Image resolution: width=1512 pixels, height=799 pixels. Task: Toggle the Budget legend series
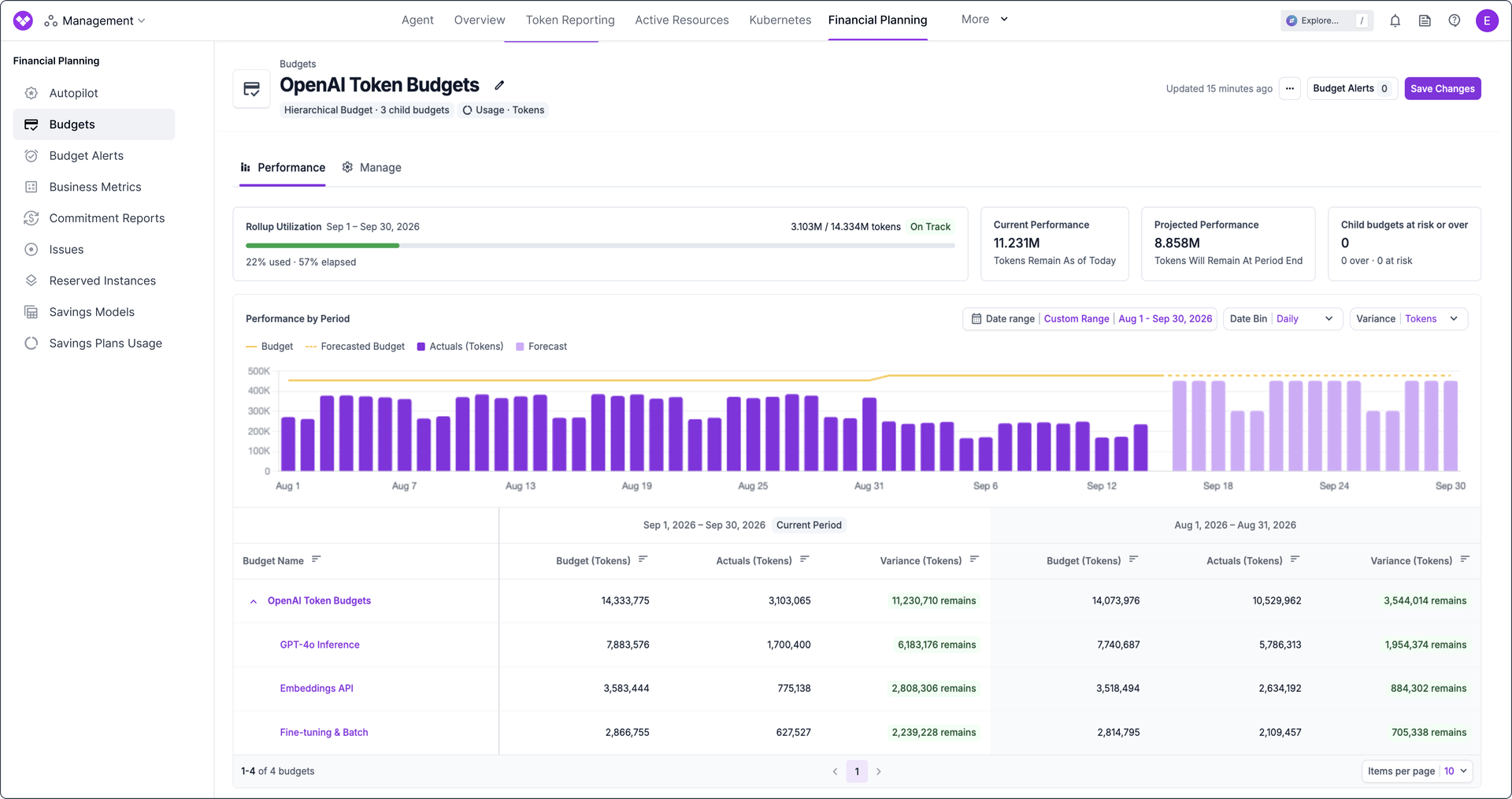(269, 346)
